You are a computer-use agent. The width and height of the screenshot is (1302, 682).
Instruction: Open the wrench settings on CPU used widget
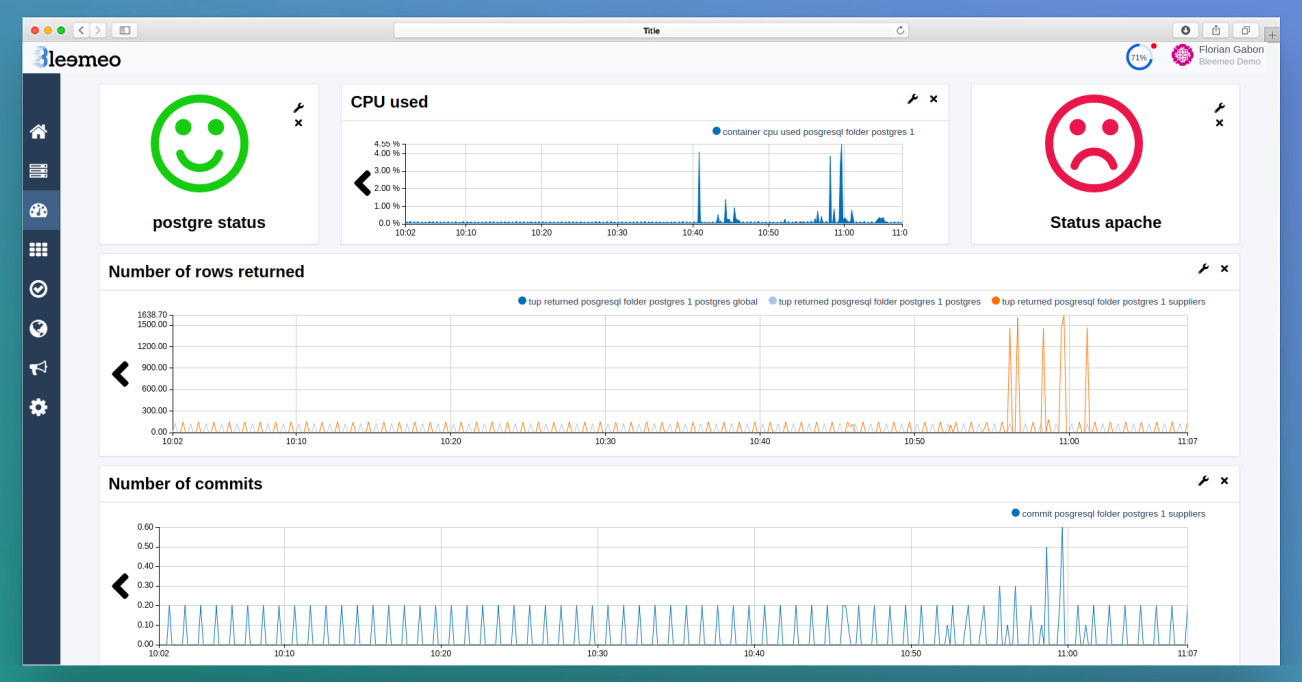tap(912, 99)
